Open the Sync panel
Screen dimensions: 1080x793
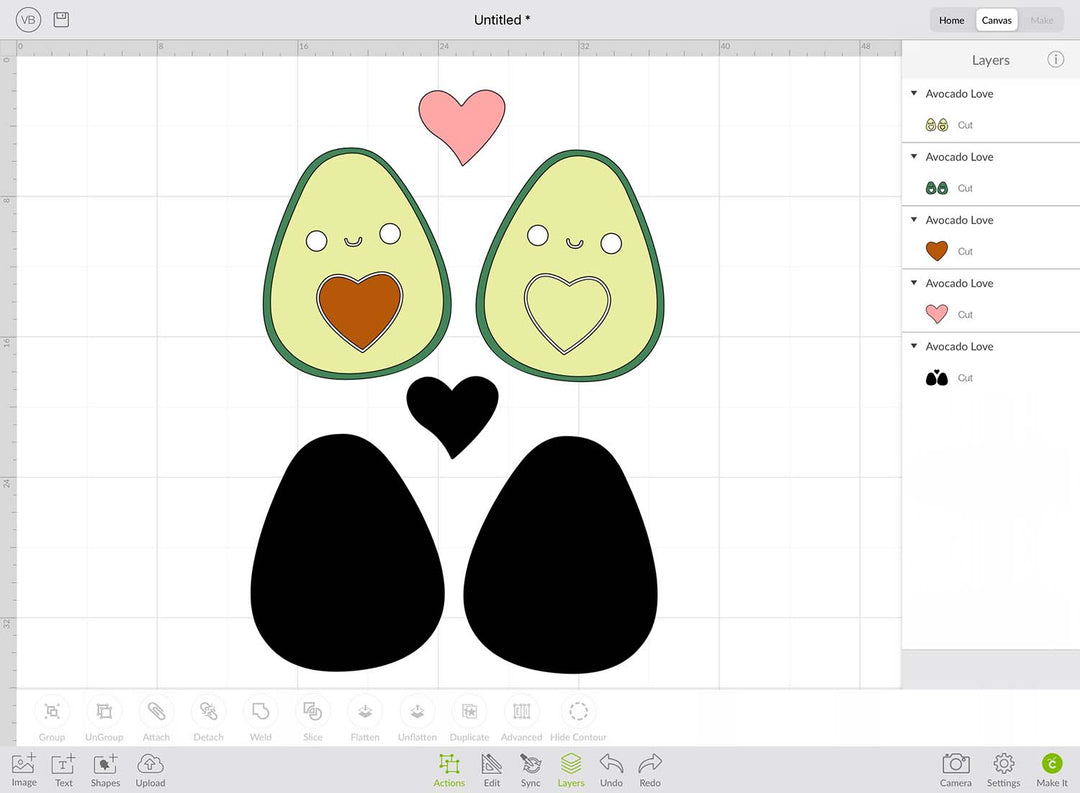pyautogui.click(x=530, y=770)
